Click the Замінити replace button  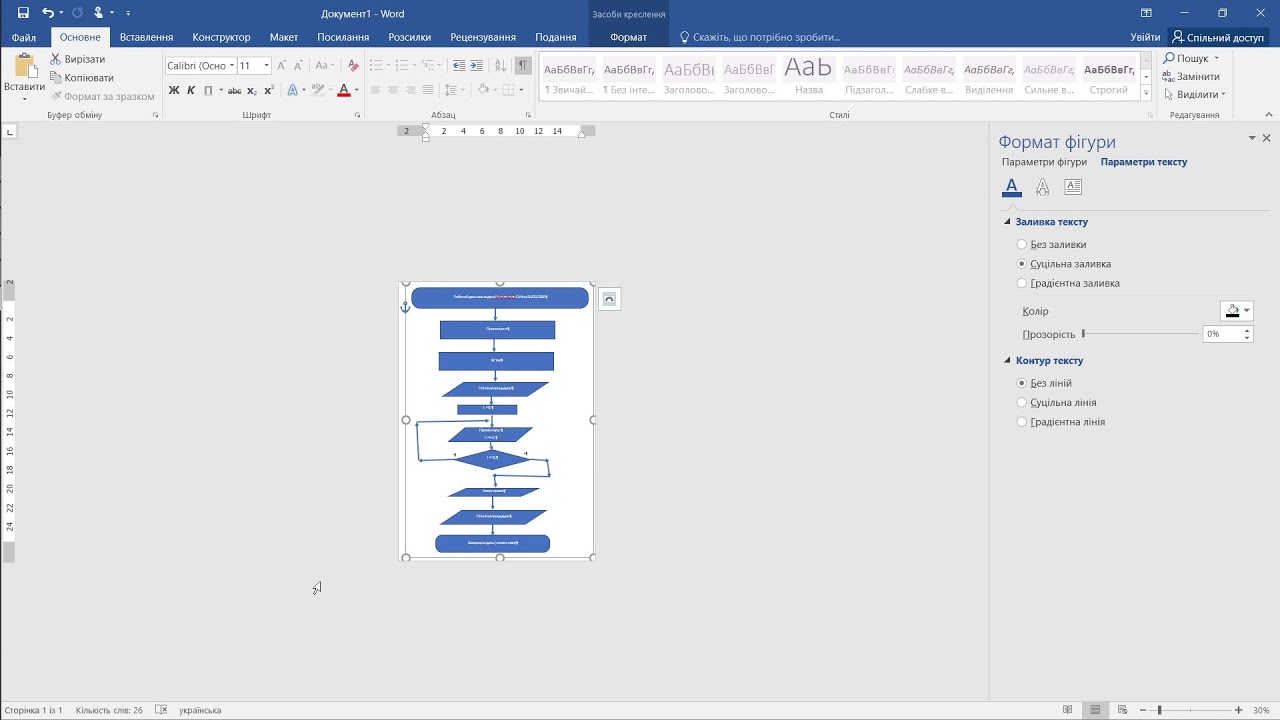click(x=1191, y=77)
